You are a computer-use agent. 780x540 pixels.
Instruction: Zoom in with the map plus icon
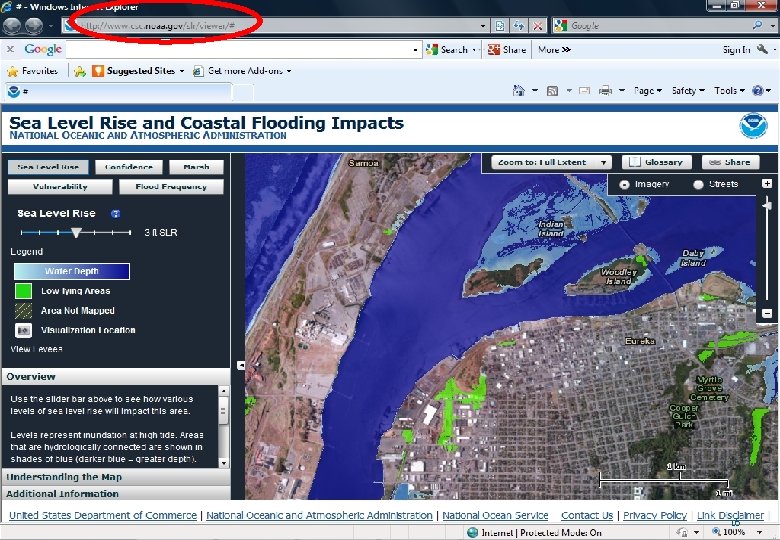pyautogui.click(x=767, y=183)
